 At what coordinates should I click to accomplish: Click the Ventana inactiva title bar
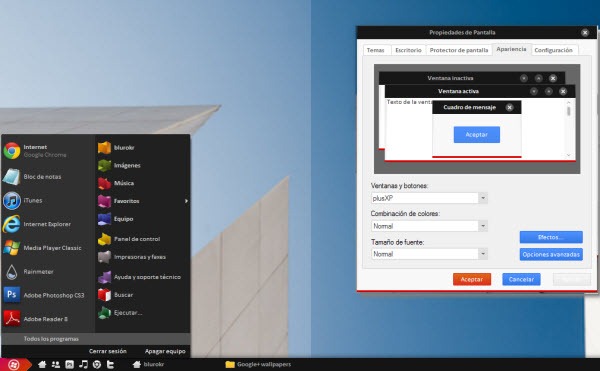pyautogui.click(x=472, y=78)
